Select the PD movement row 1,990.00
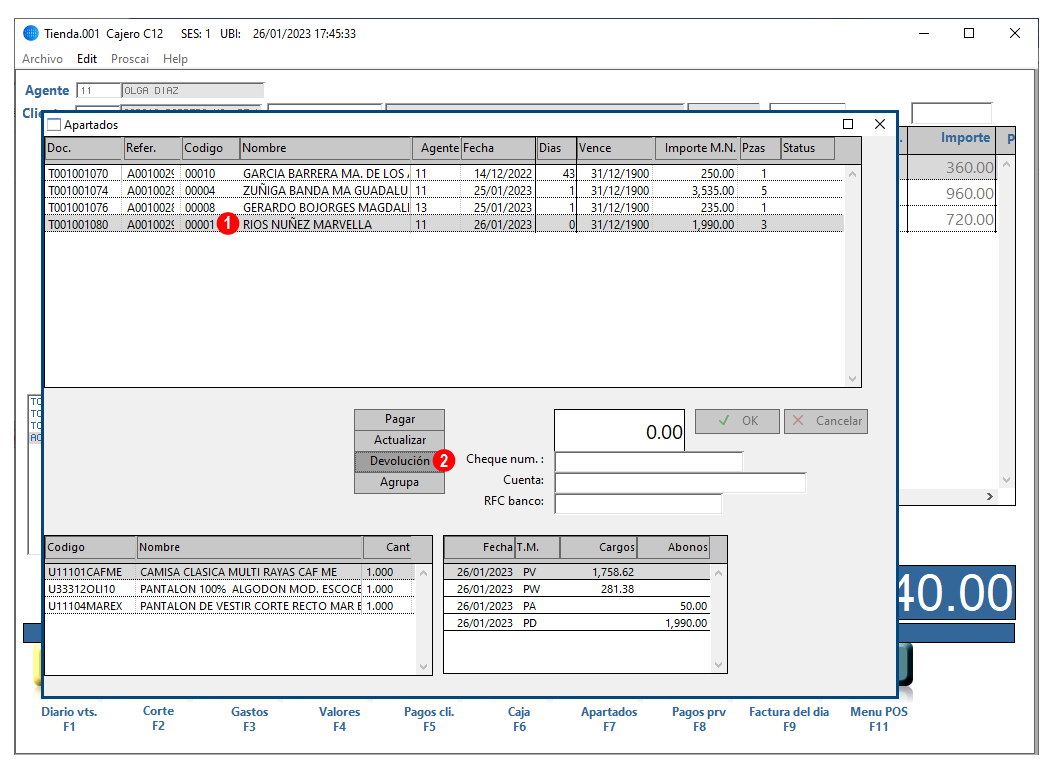The width and height of the screenshot is (1047, 765). pos(577,623)
